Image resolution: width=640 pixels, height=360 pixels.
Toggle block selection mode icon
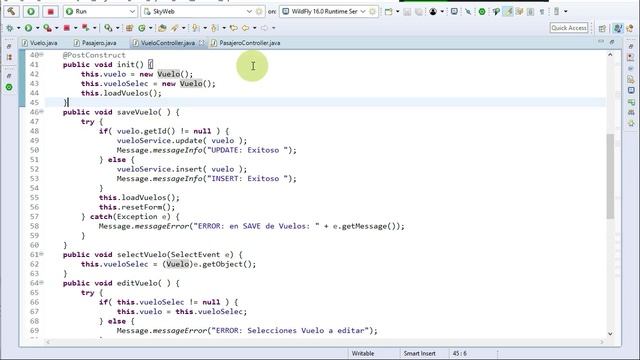531,11
